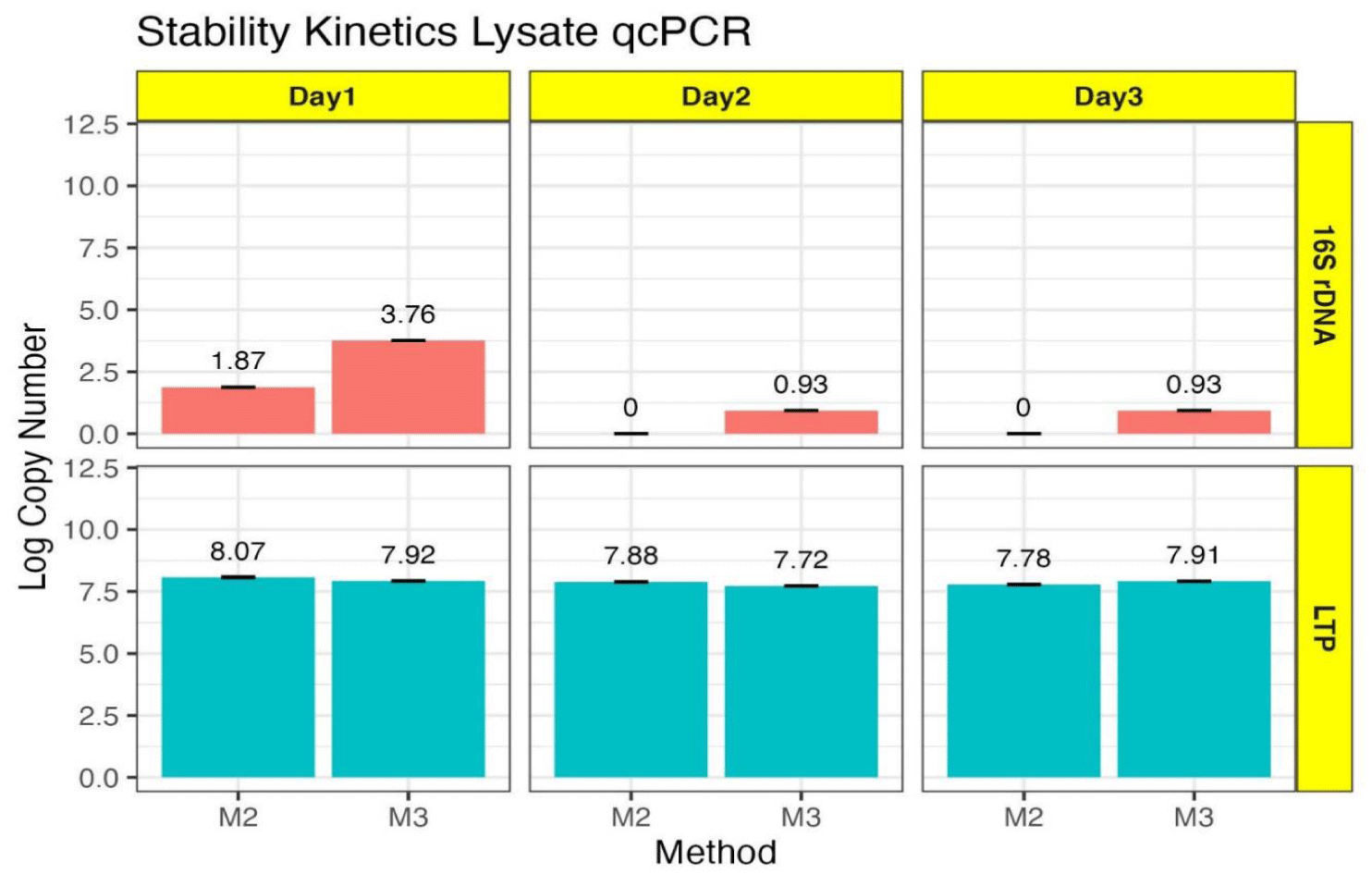Click the teal bar labeled 8.07

pos(238,677)
